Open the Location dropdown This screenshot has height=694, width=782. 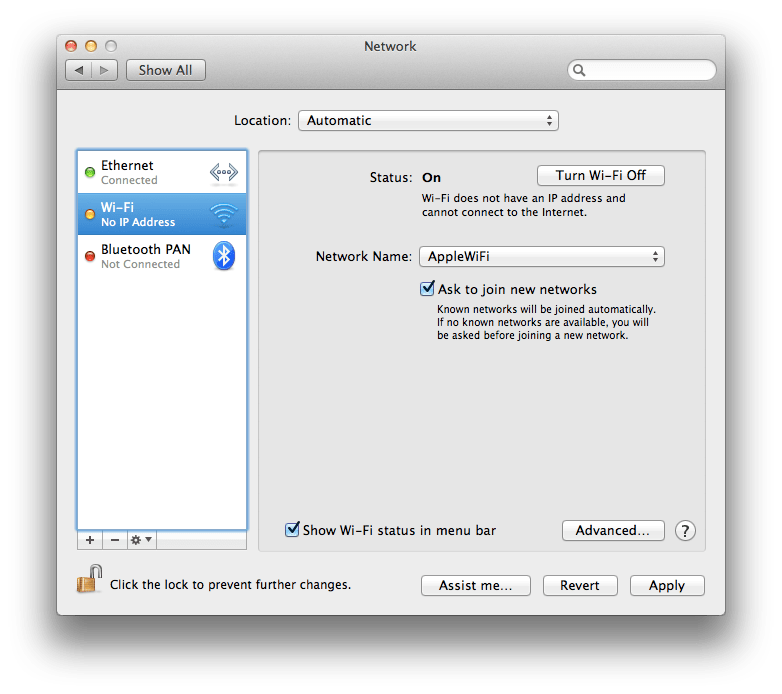(x=428, y=121)
